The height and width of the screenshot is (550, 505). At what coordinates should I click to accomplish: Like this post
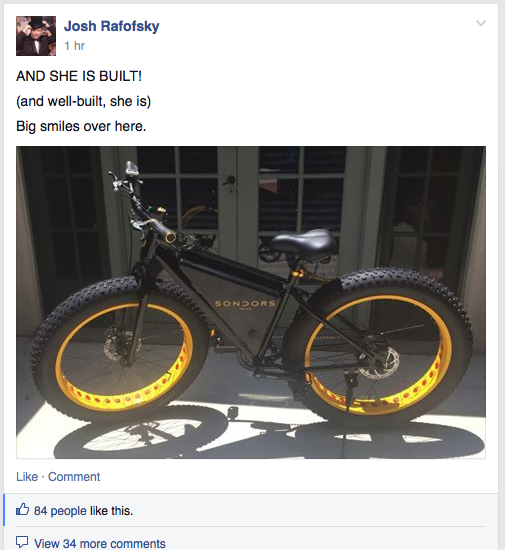pos(27,477)
